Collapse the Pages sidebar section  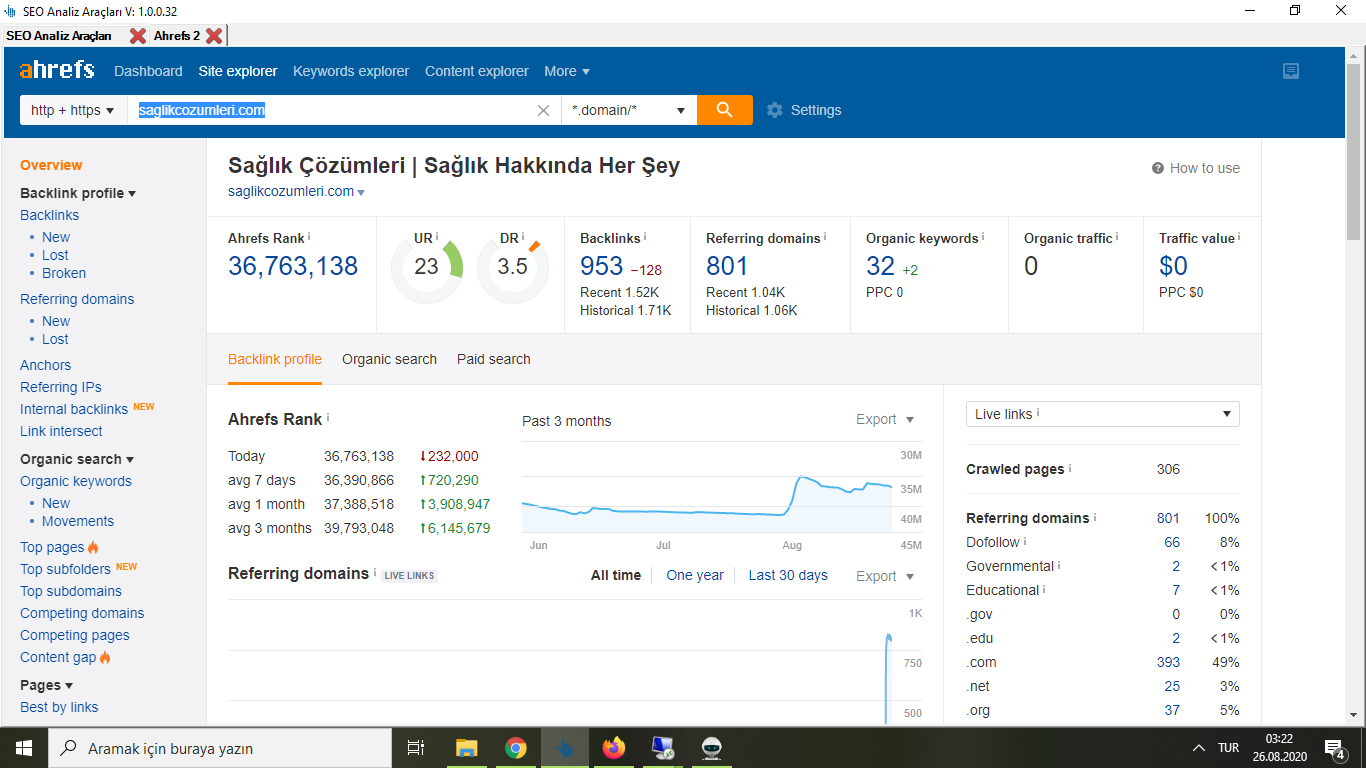pos(47,685)
